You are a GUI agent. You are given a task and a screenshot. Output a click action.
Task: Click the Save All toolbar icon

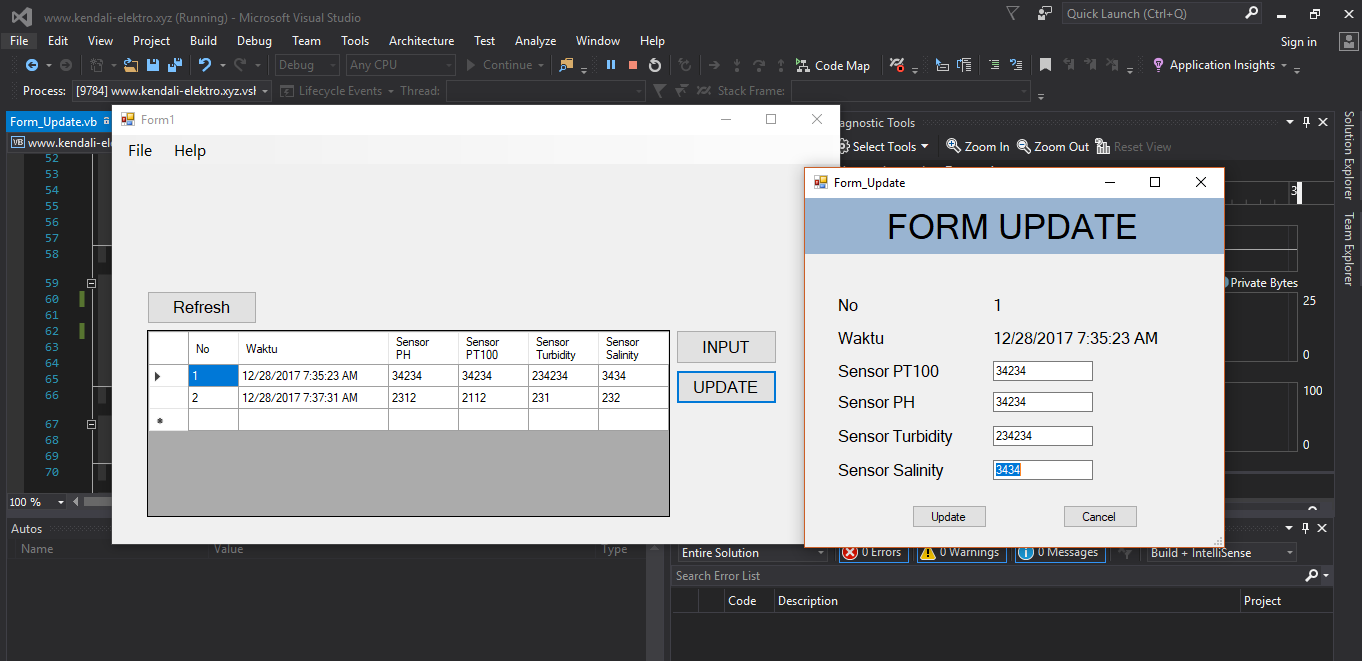pyautogui.click(x=175, y=65)
